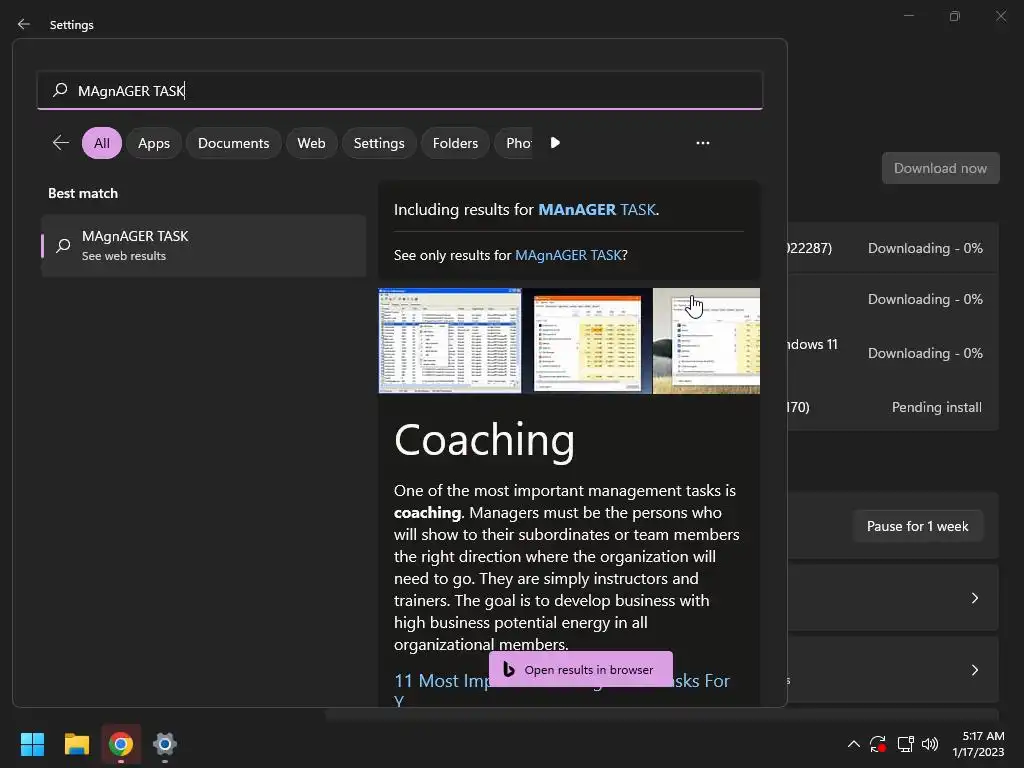1024x768 pixels.
Task: Click Bing logo on Open results button
Action: point(509,669)
